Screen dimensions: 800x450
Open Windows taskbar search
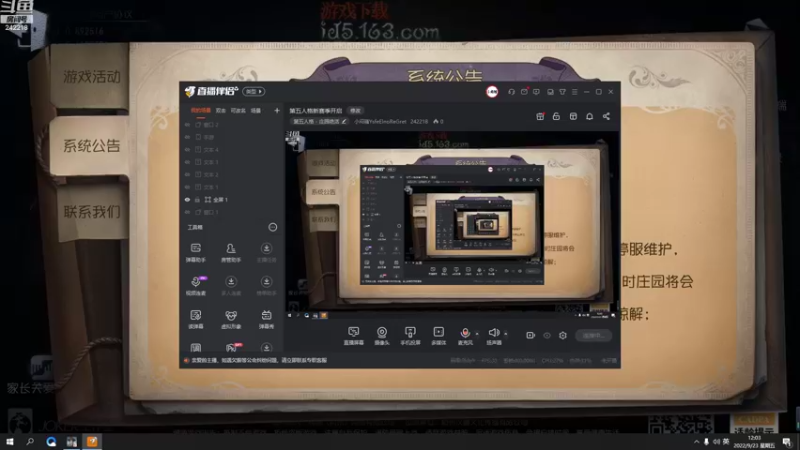pos(30,442)
